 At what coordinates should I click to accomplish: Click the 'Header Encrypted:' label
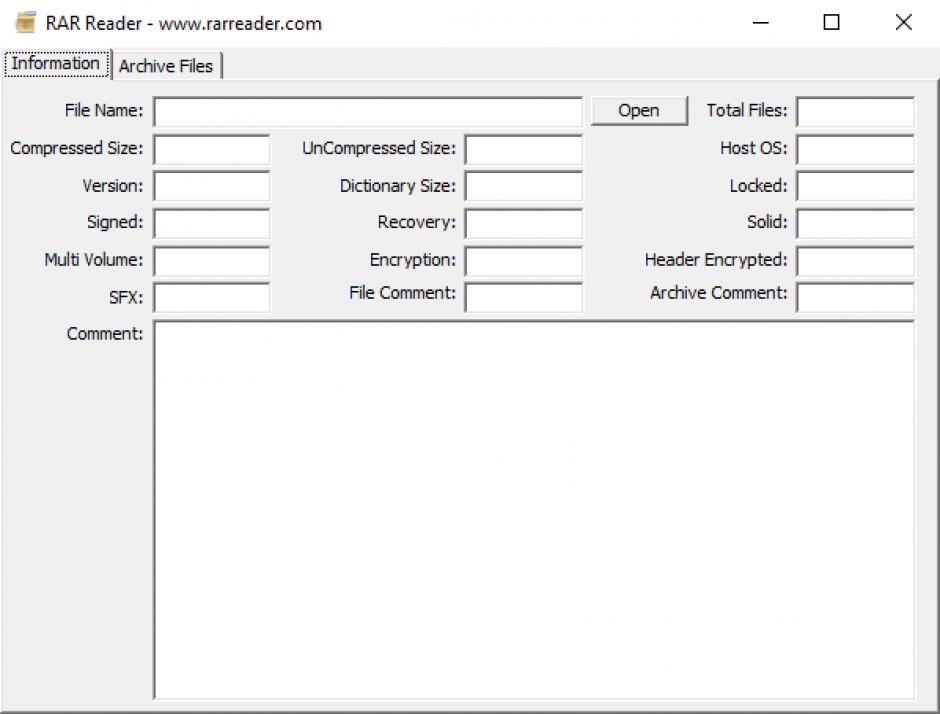(x=716, y=260)
